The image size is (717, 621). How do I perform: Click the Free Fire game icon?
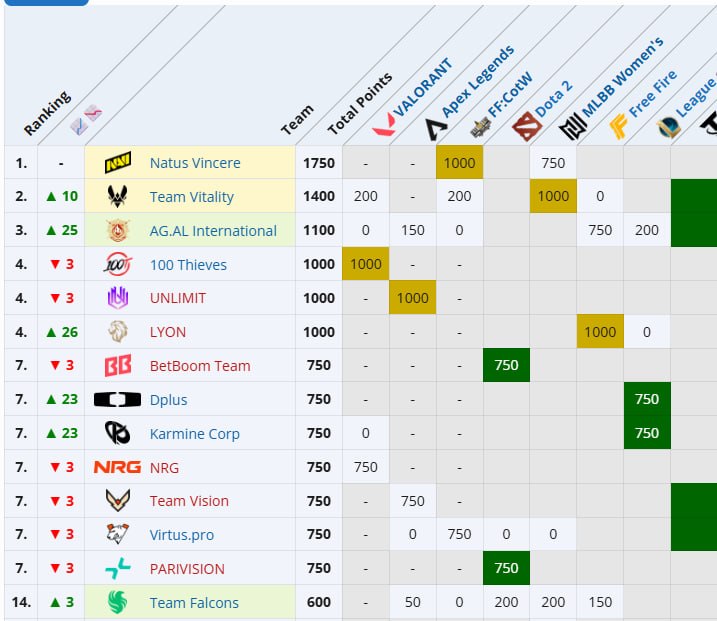[619, 126]
